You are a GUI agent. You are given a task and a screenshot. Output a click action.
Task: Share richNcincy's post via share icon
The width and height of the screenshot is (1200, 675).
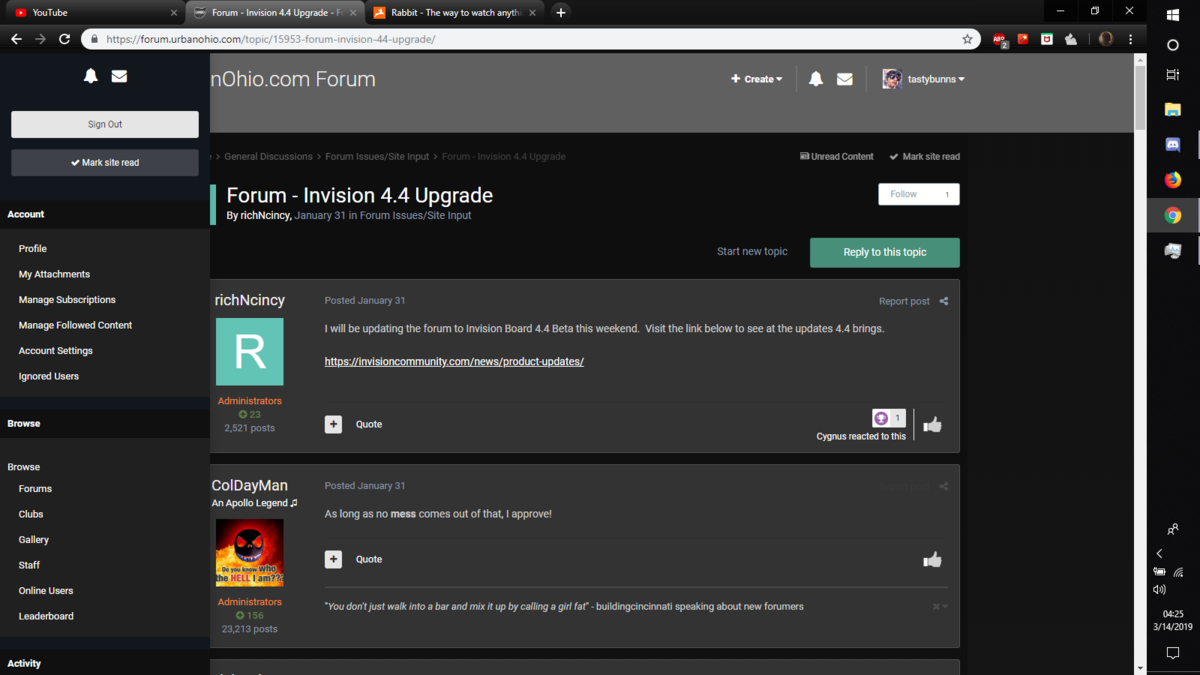click(944, 301)
